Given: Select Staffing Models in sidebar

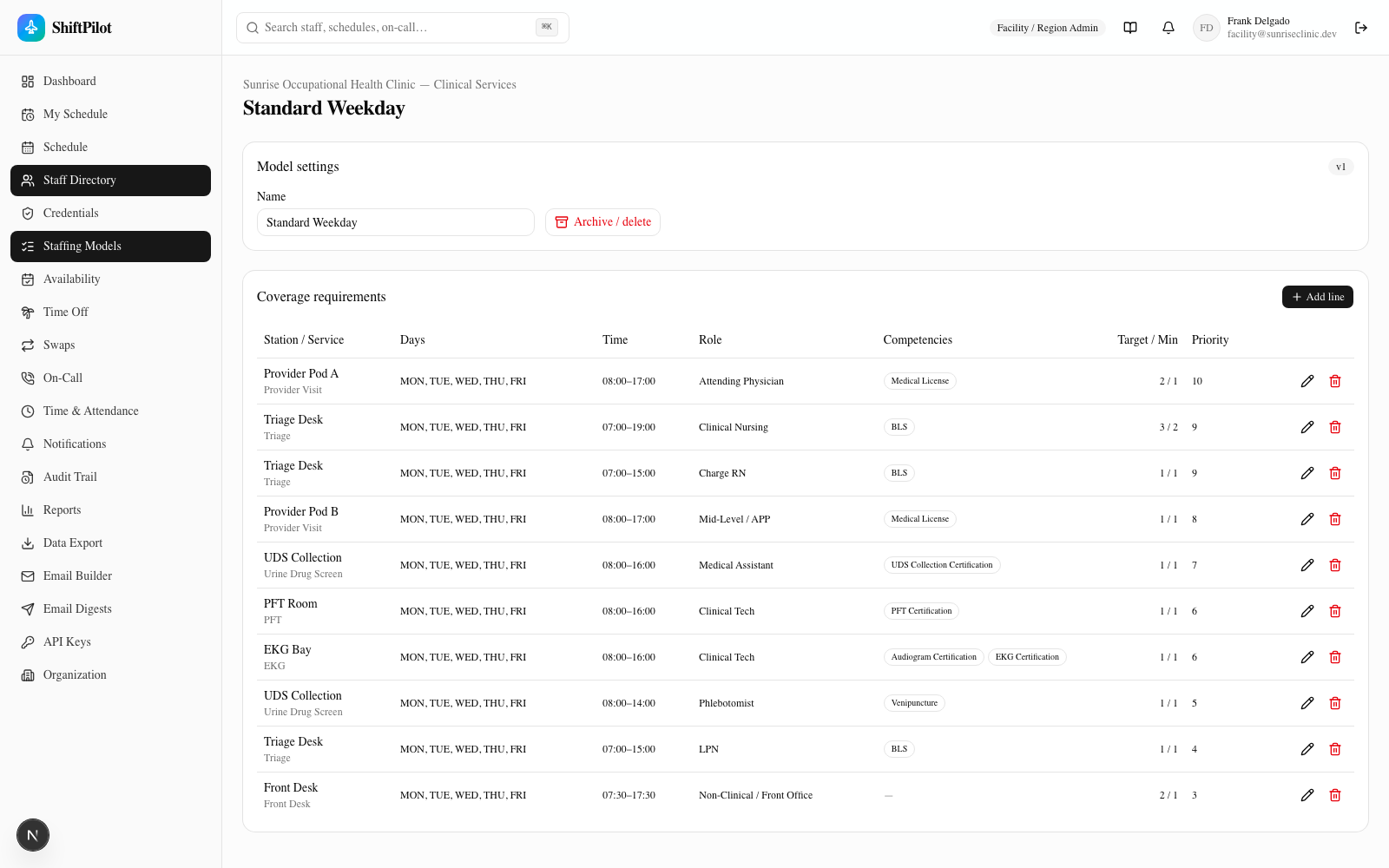Looking at the screenshot, I should [x=110, y=247].
